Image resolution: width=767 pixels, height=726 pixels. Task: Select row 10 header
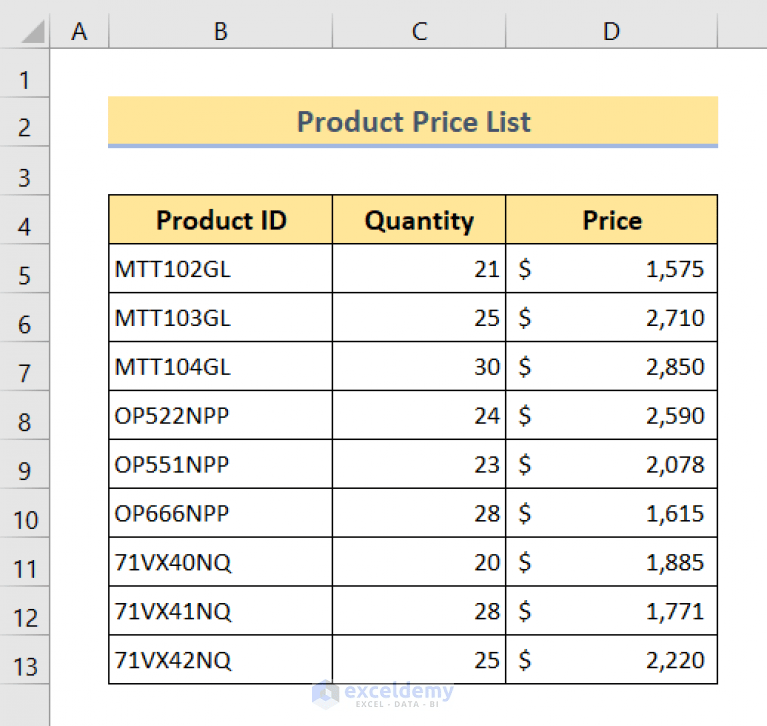[24, 513]
